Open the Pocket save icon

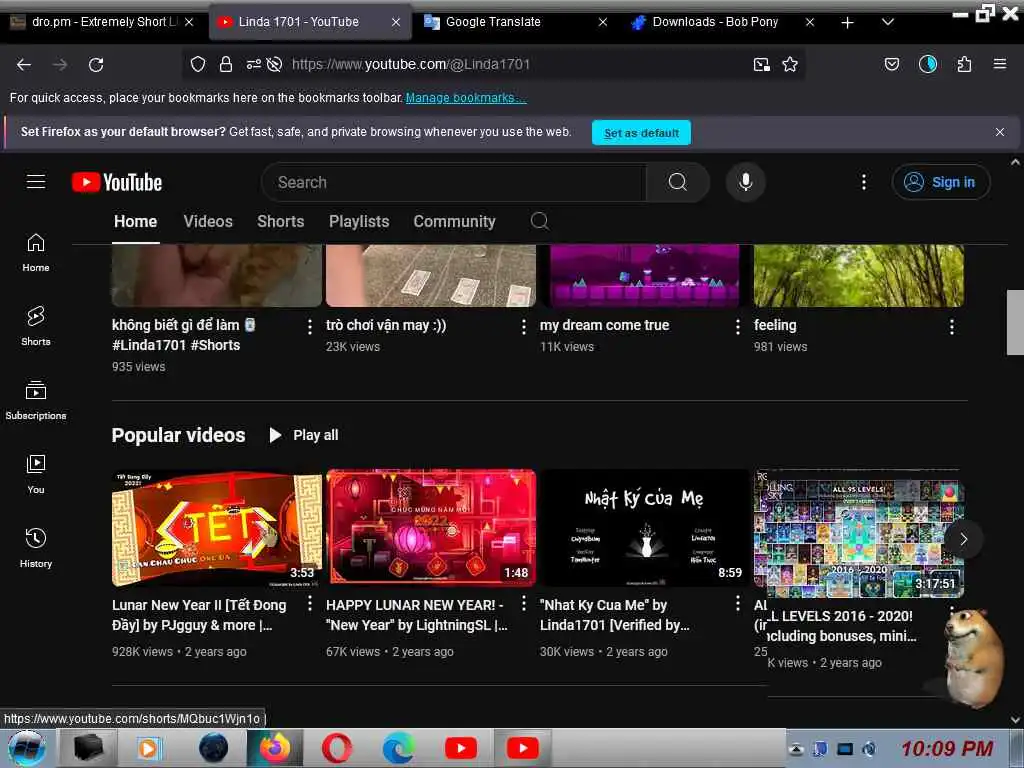coord(892,64)
